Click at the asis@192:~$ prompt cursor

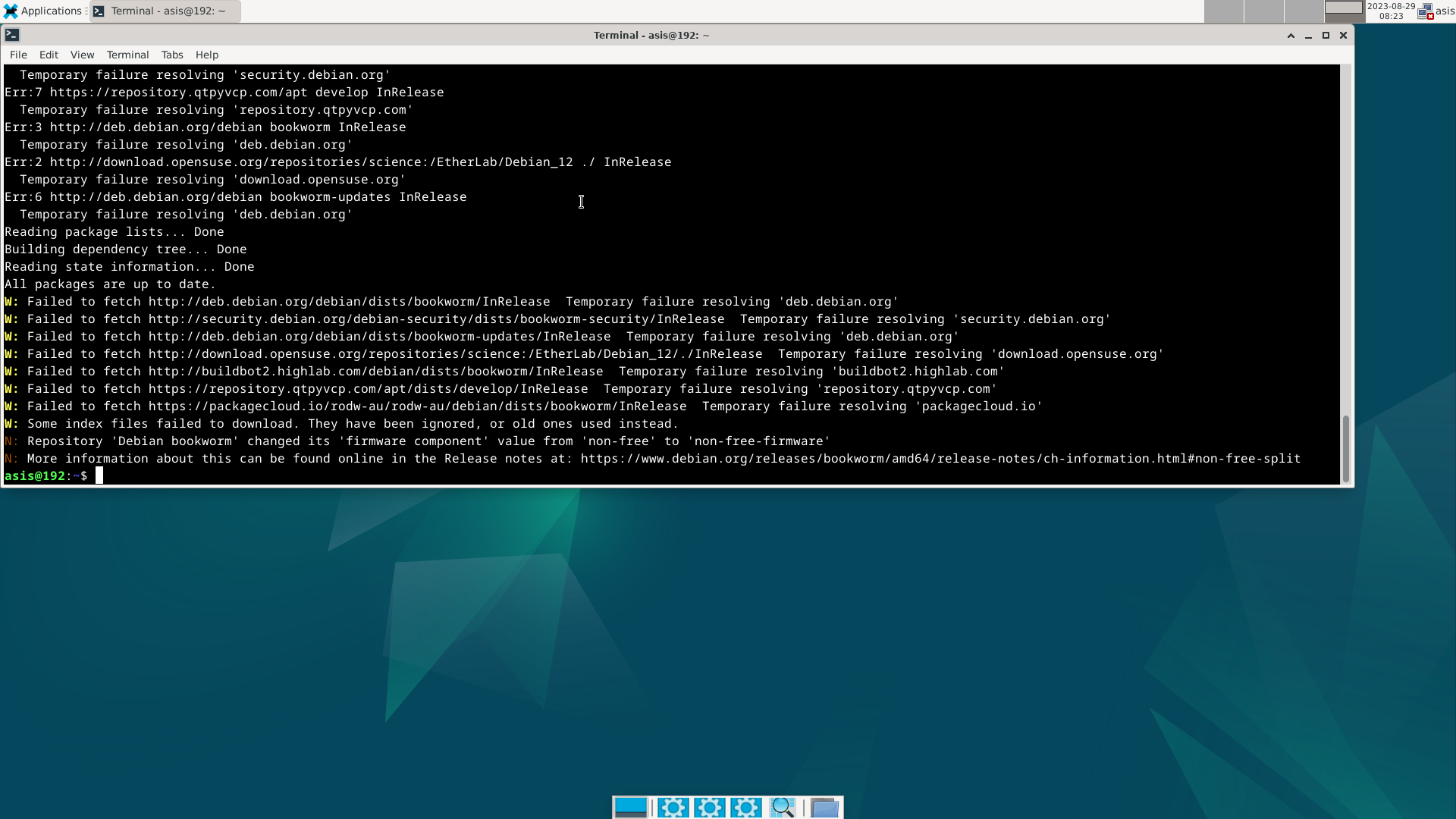(99, 475)
